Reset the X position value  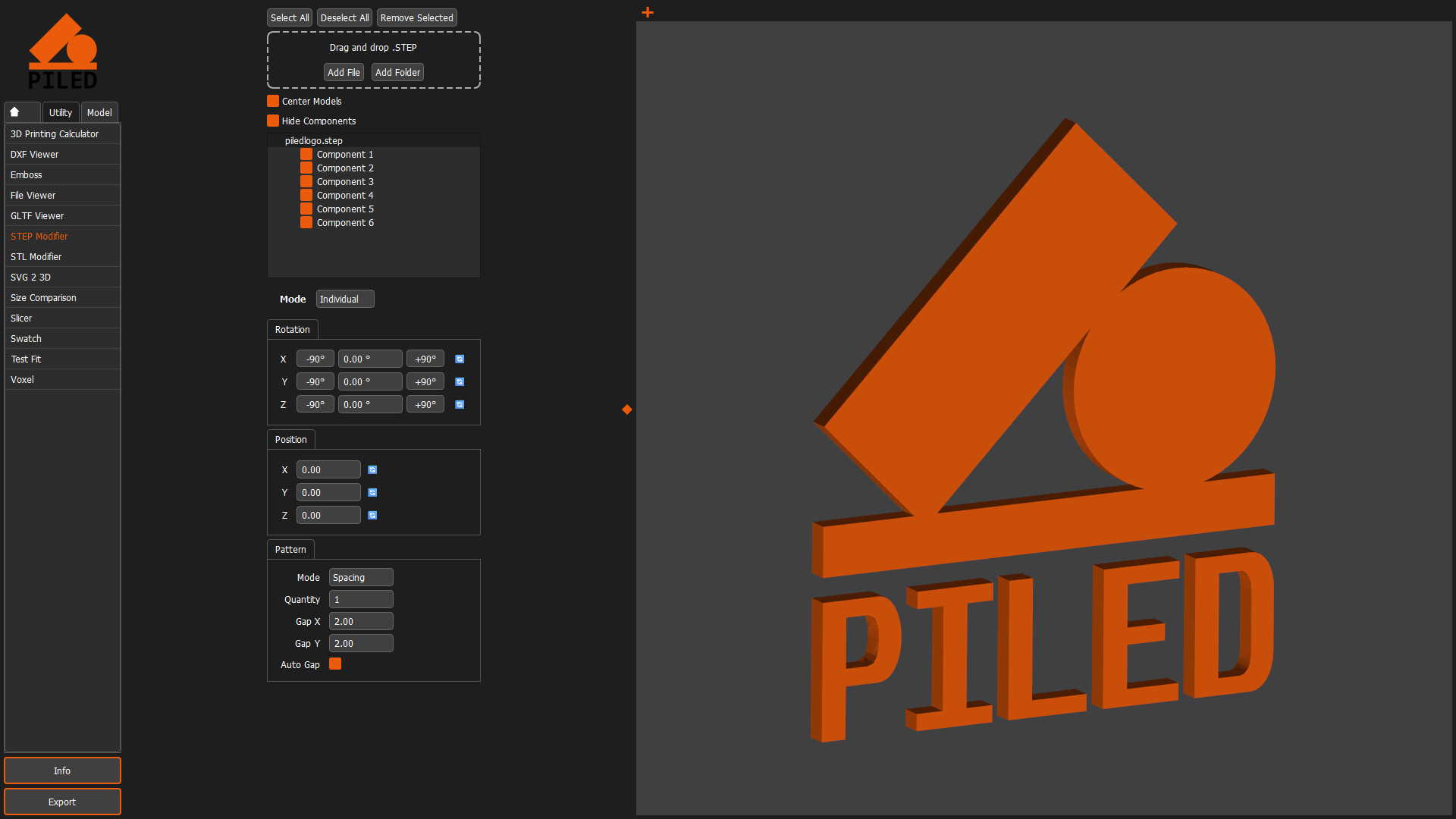(372, 469)
